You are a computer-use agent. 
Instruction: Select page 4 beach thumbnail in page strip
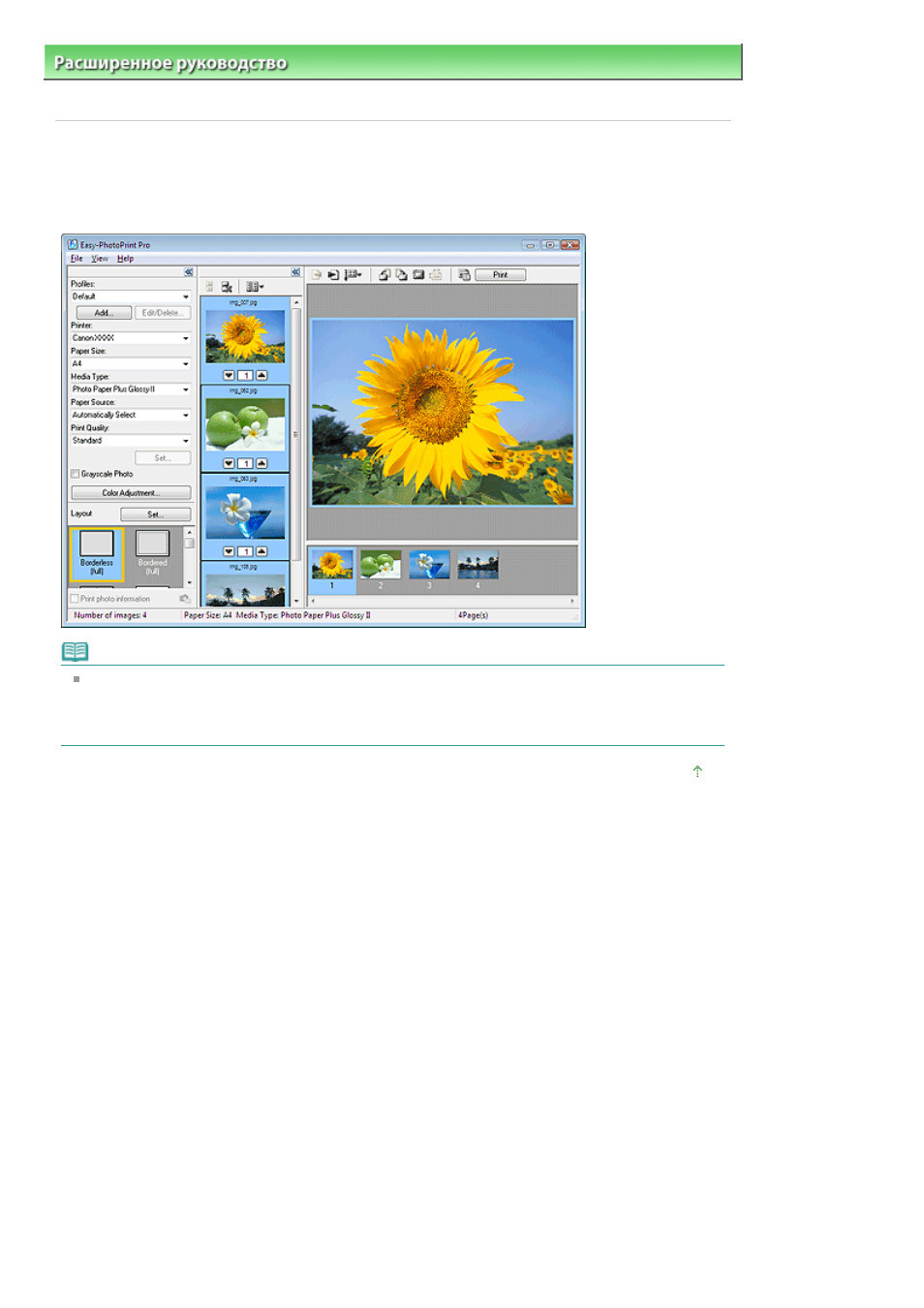tap(477, 565)
